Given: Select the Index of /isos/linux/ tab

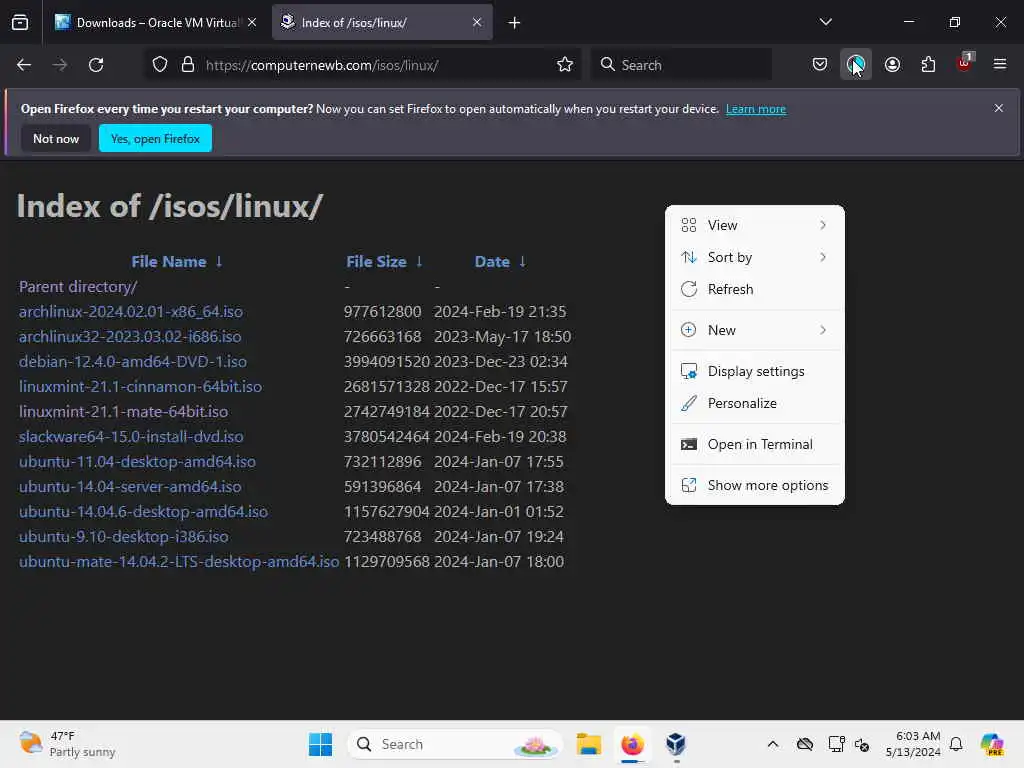Looking at the screenshot, I should (382, 22).
